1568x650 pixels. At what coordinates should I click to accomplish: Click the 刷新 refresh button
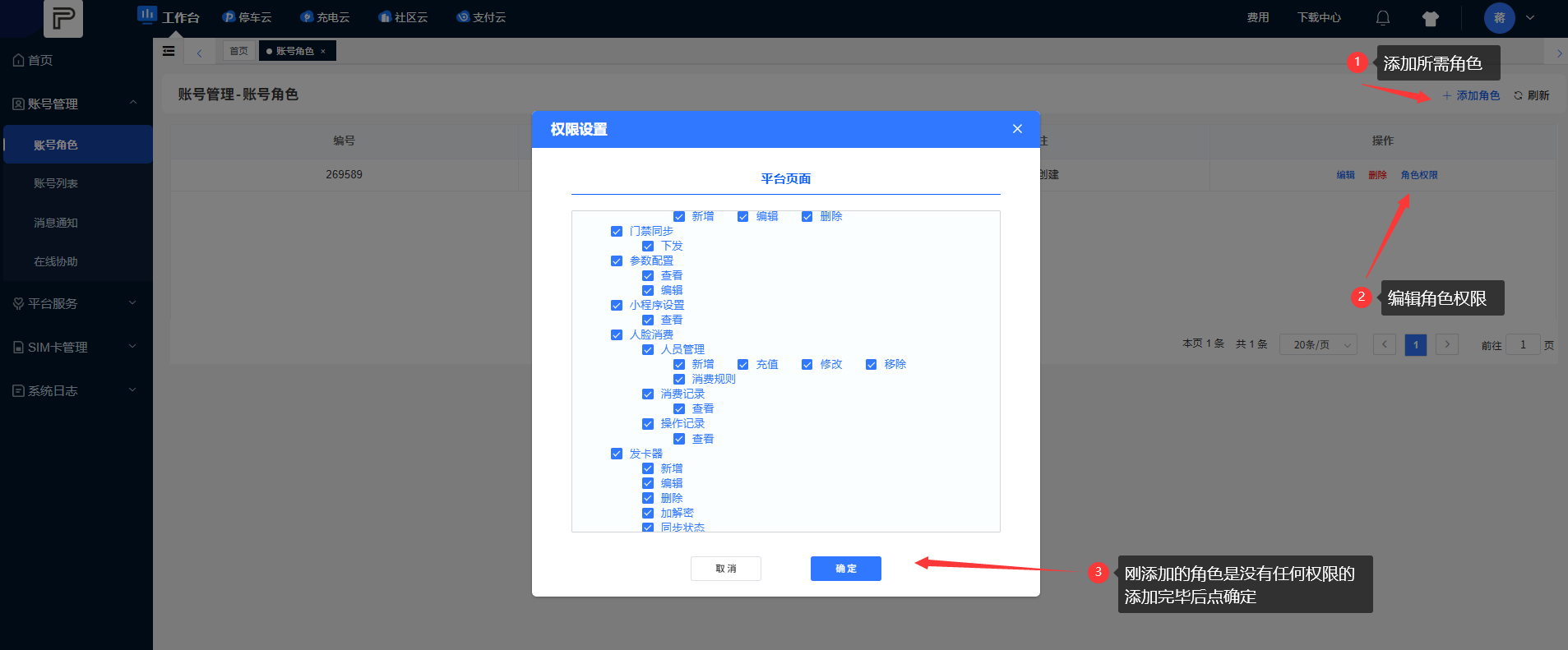(x=1532, y=96)
